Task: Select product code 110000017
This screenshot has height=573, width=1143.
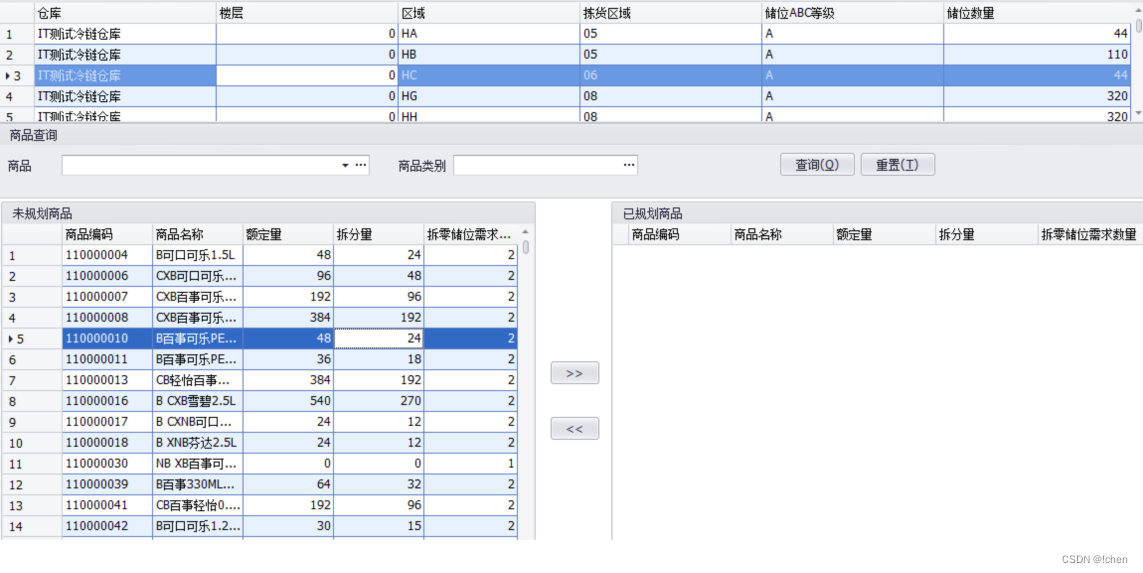Action: [x=107, y=422]
